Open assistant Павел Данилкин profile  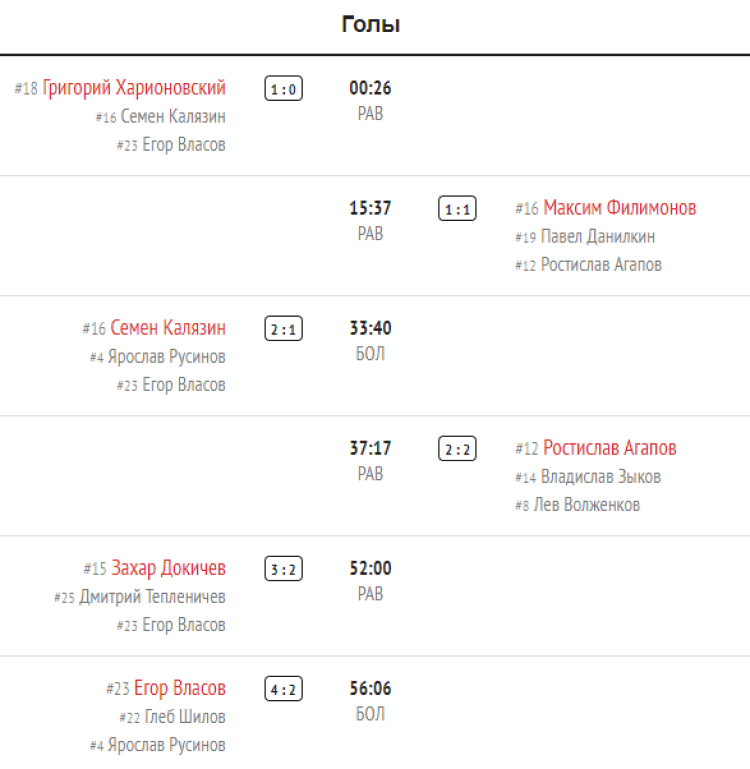click(x=598, y=237)
